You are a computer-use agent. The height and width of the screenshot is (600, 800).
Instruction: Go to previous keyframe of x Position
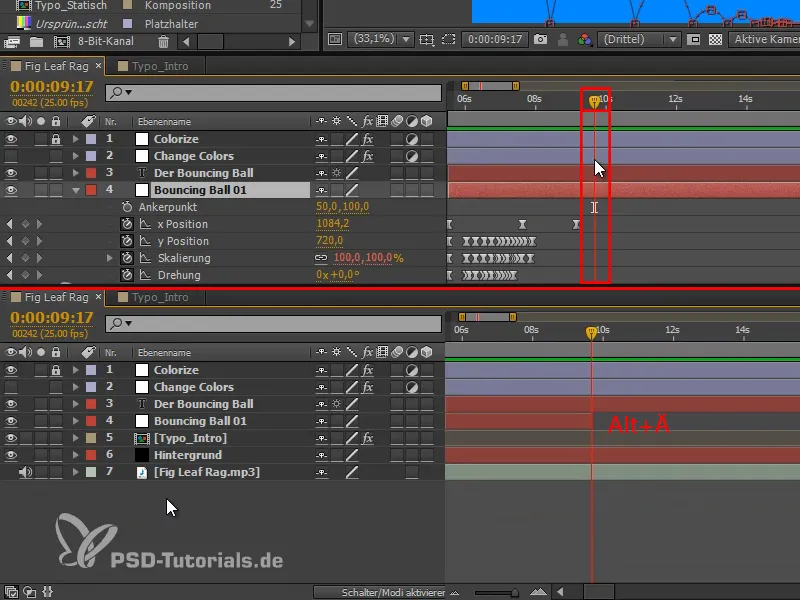(9, 224)
